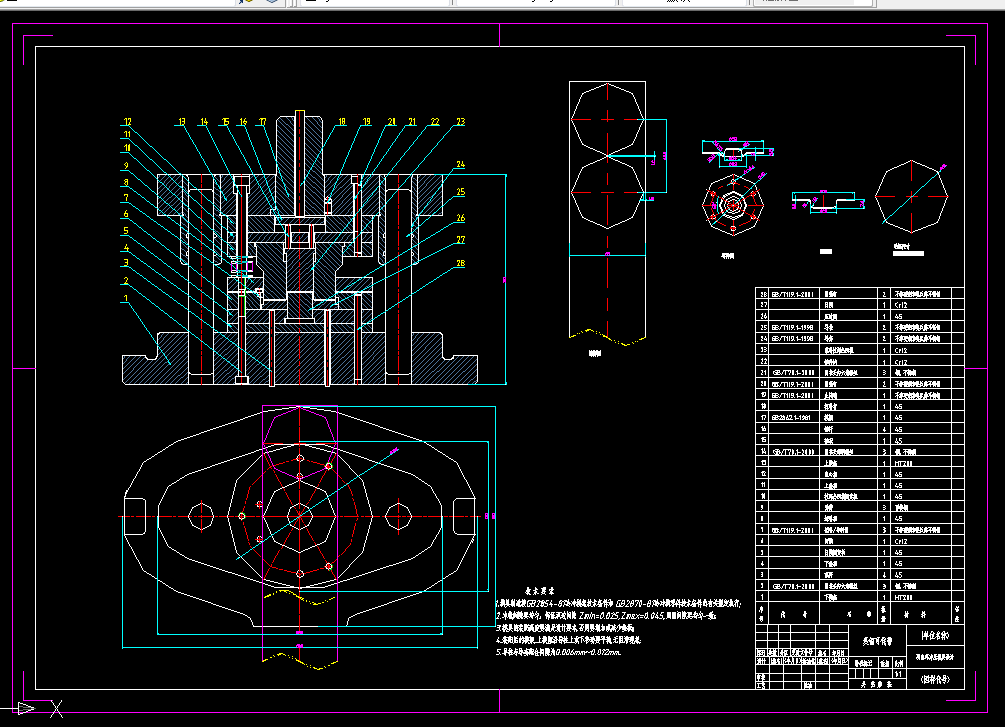Select the left guide post circle in plan view
Viewport: 1005px width, 727px height.
click(201, 516)
